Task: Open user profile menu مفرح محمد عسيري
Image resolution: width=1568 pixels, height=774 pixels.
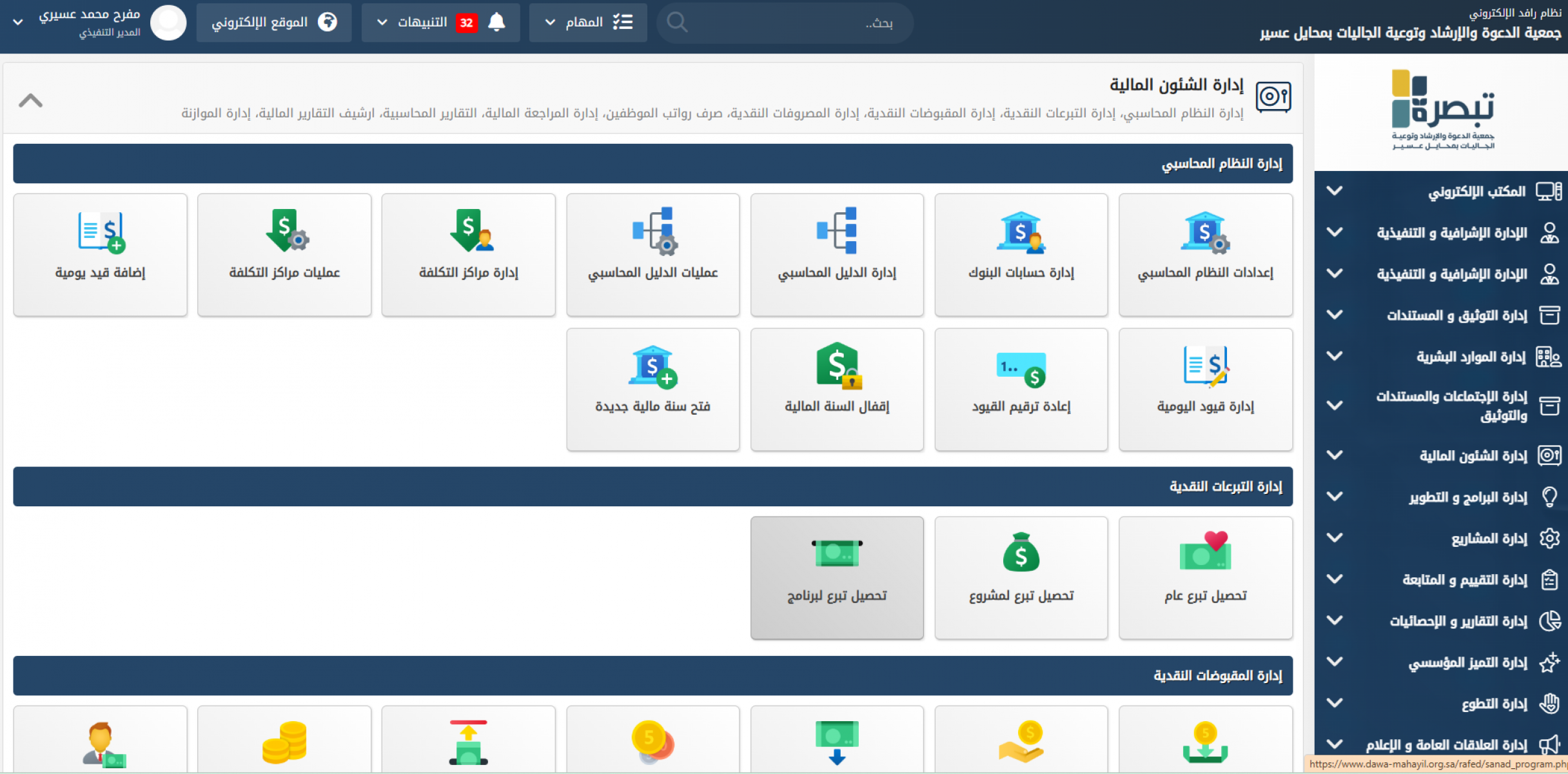Action: pyautogui.click(x=90, y=23)
